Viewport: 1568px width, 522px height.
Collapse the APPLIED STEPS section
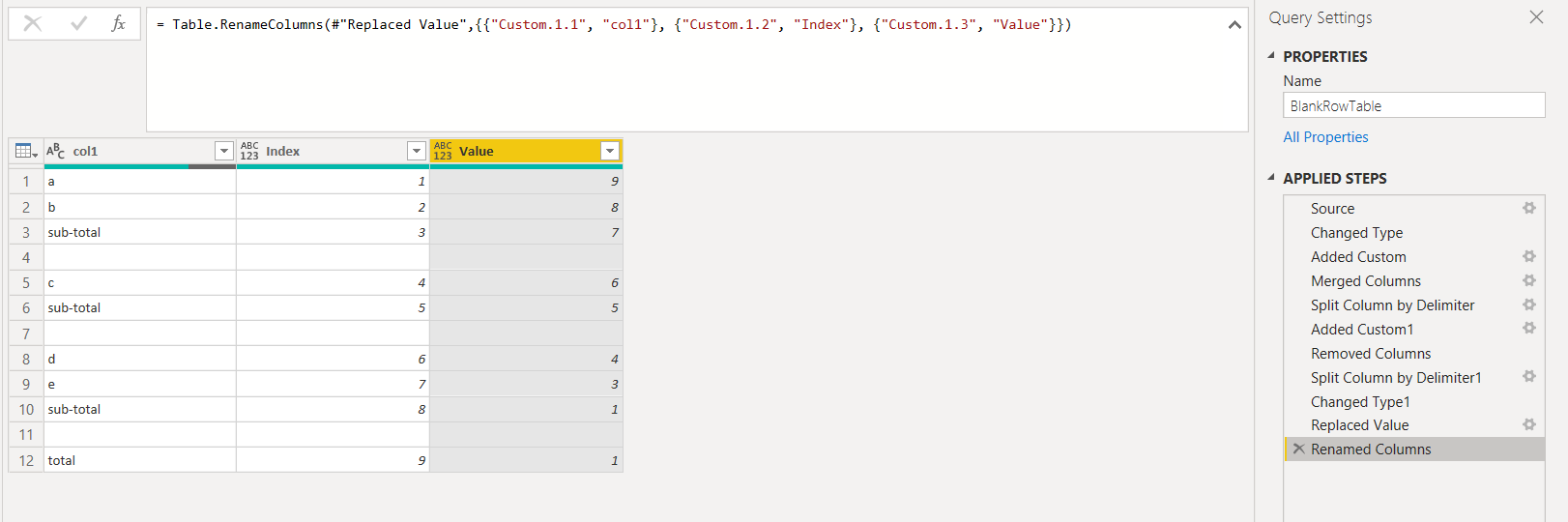click(x=1271, y=178)
